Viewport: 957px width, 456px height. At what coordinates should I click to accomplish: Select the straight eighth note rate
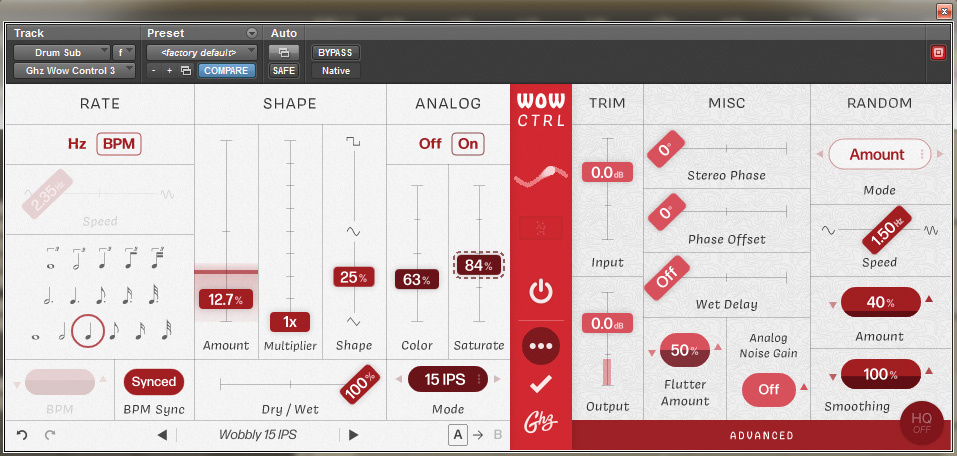(114, 331)
